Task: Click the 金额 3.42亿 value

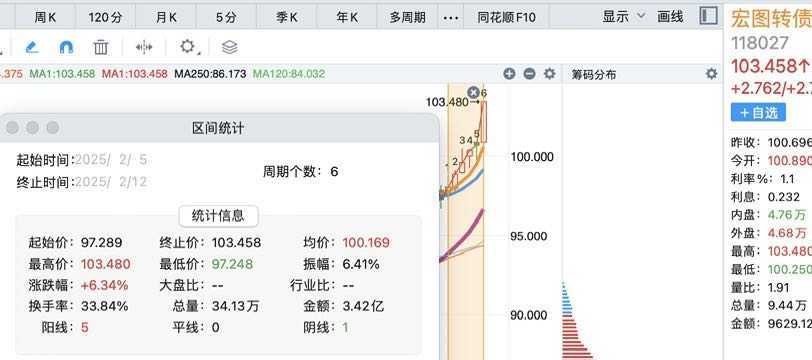Action: click(x=363, y=306)
